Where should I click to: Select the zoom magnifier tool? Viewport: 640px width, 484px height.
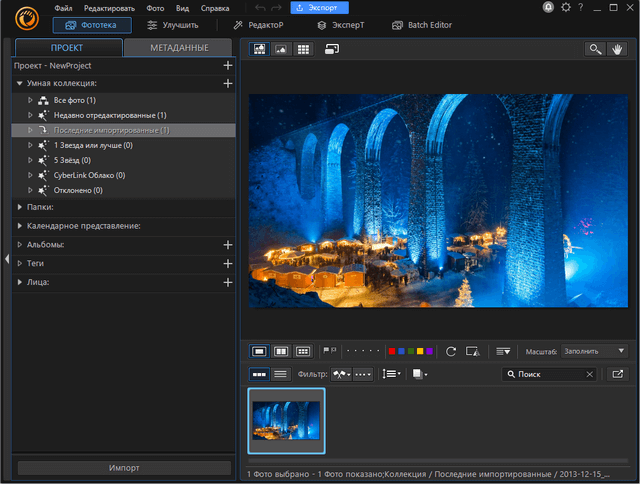click(596, 48)
